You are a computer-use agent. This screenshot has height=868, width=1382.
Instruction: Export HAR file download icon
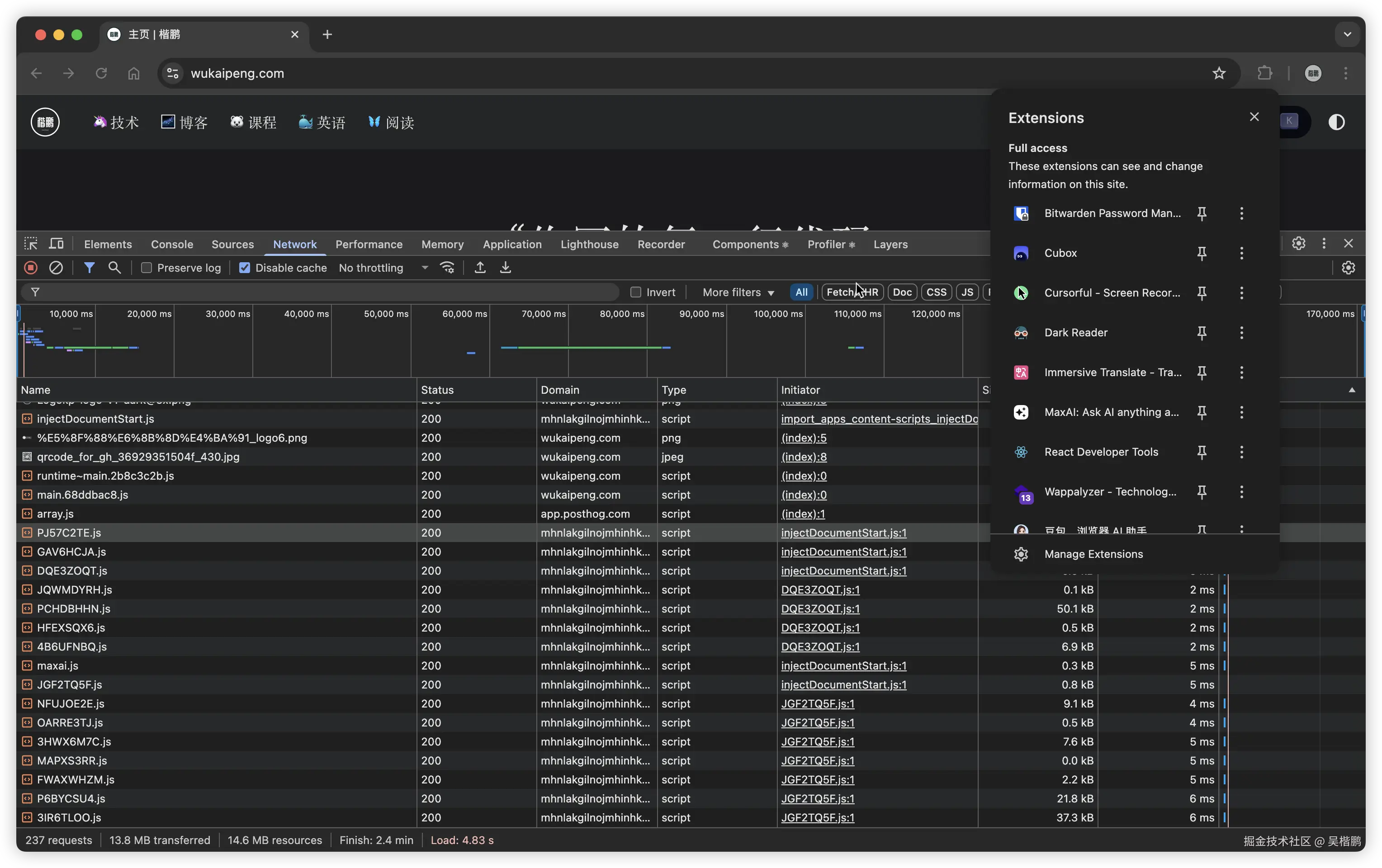505,267
